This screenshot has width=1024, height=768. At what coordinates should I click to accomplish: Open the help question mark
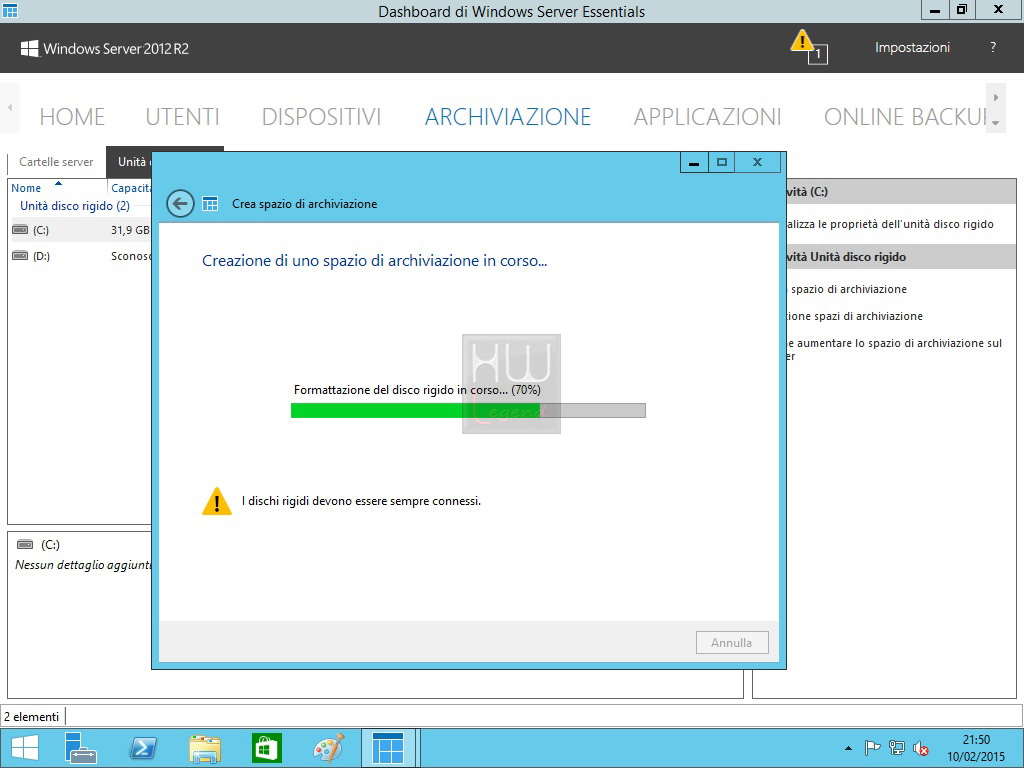pos(993,48)
